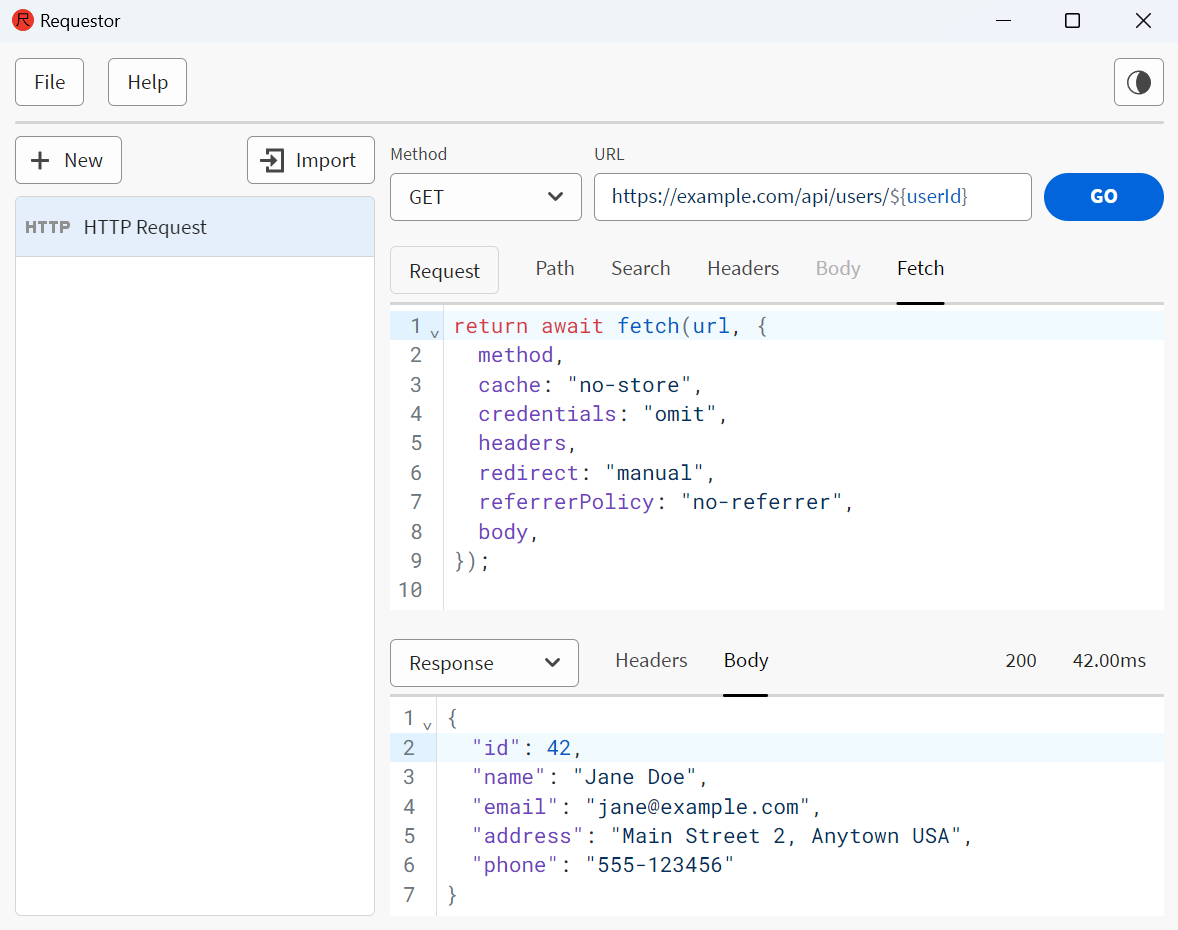Screen dimensions: 1178x930
Task: Open the Search tab
Action: 640,268
